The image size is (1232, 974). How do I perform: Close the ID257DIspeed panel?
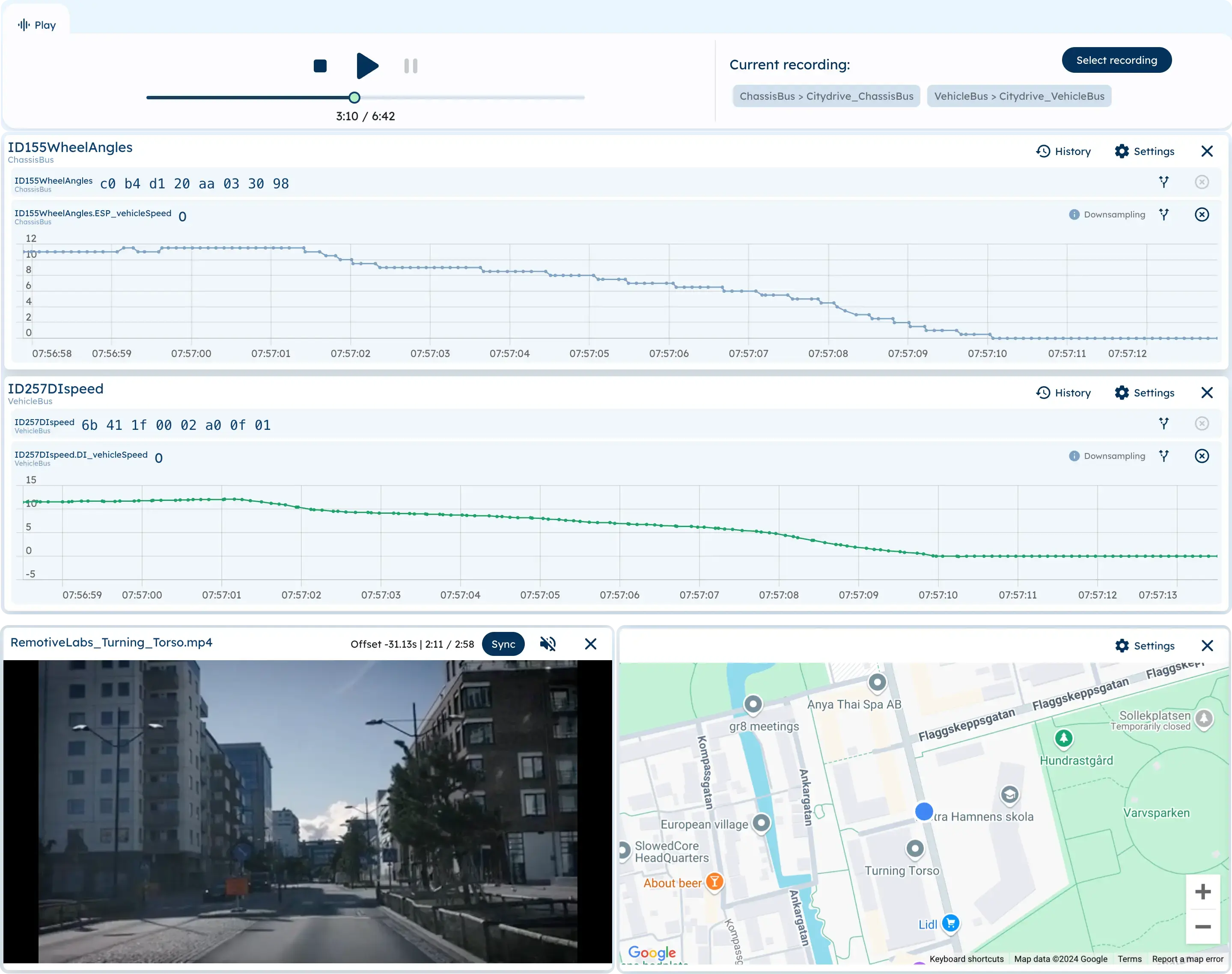(1206, 393)
